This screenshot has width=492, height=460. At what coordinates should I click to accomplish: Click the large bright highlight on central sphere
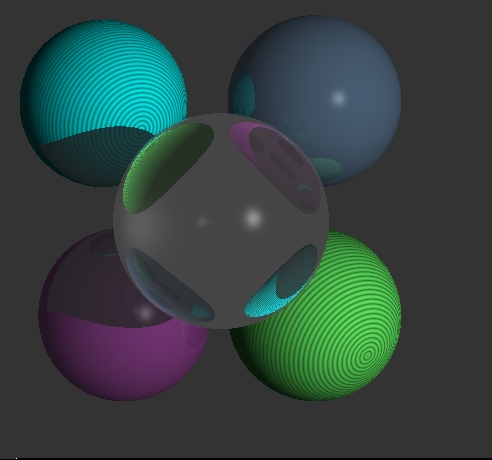pyautogui.click(x=253, y=219)
